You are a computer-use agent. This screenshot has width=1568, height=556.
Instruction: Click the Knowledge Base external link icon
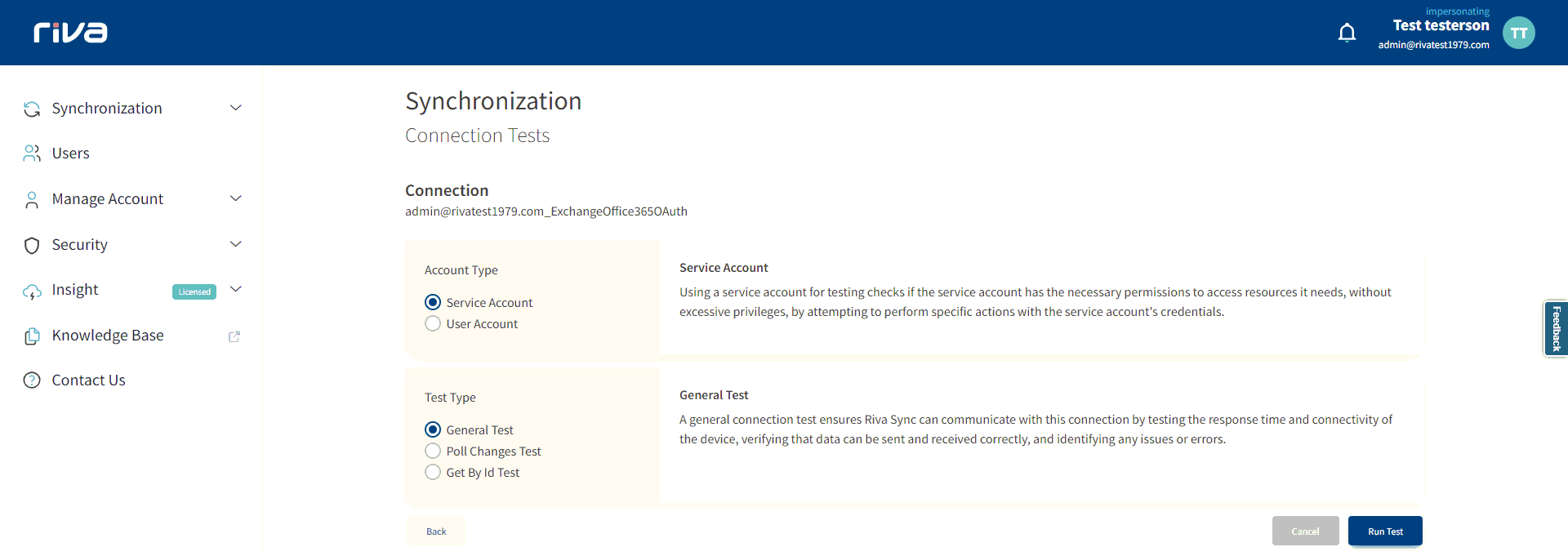234,336
